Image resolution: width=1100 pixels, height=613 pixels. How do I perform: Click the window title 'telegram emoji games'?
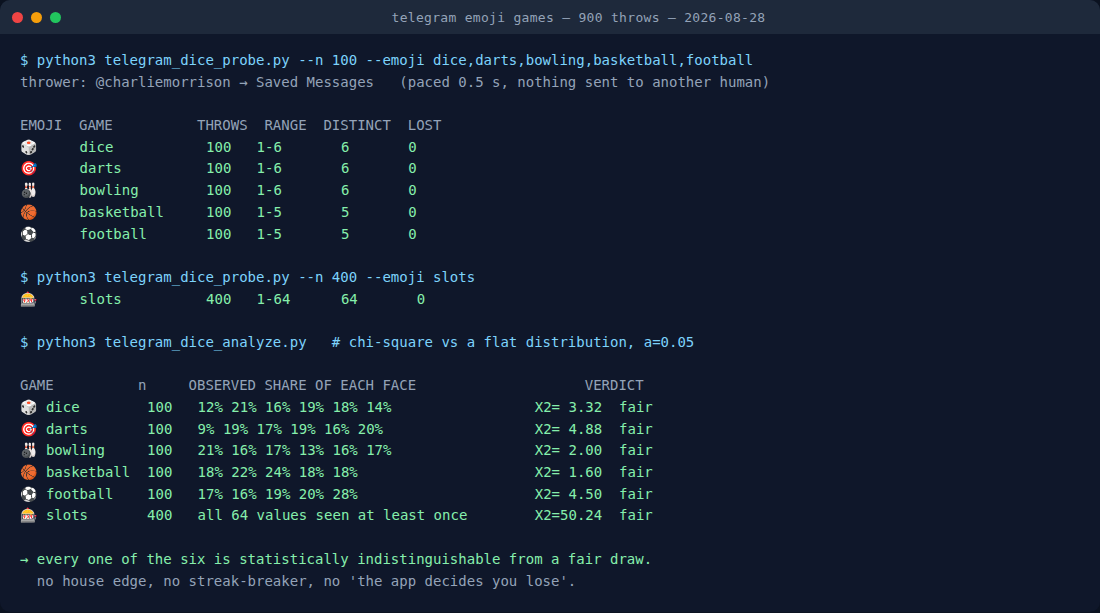coord(472,18)
